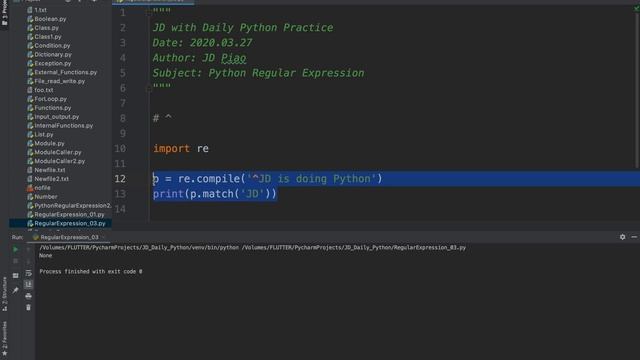Select File_read_write.py in project tree

coord(60,81)
